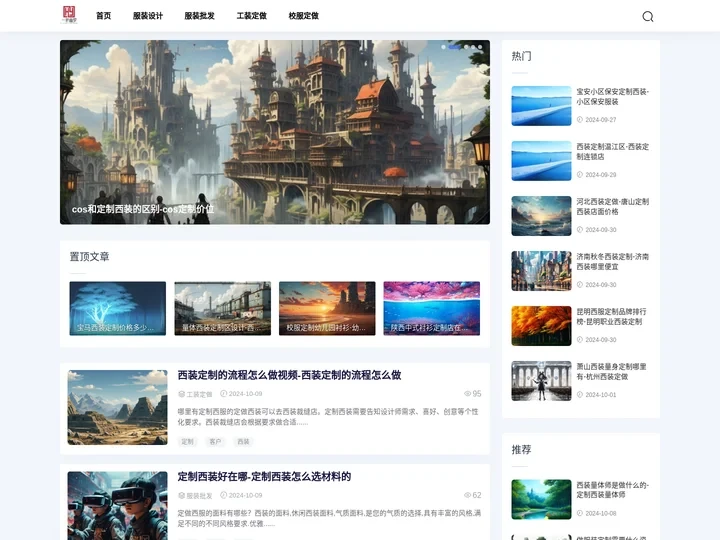720x540 pixels.
Task: Select the last carousel dot indicator
Action: click(x=480, y=47)
